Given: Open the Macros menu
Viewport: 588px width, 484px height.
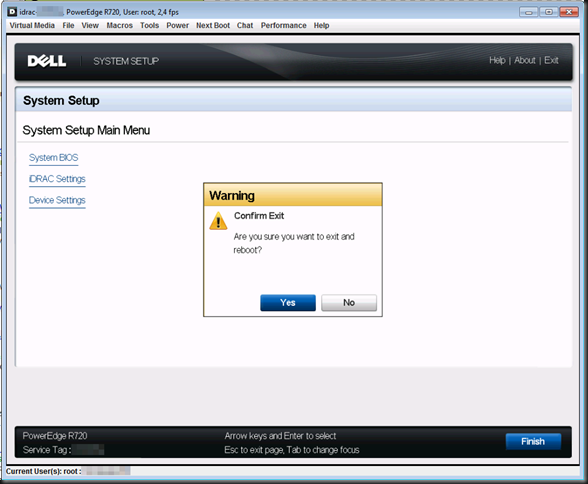Looking at the screenshot, I should (x=120, y=25).
